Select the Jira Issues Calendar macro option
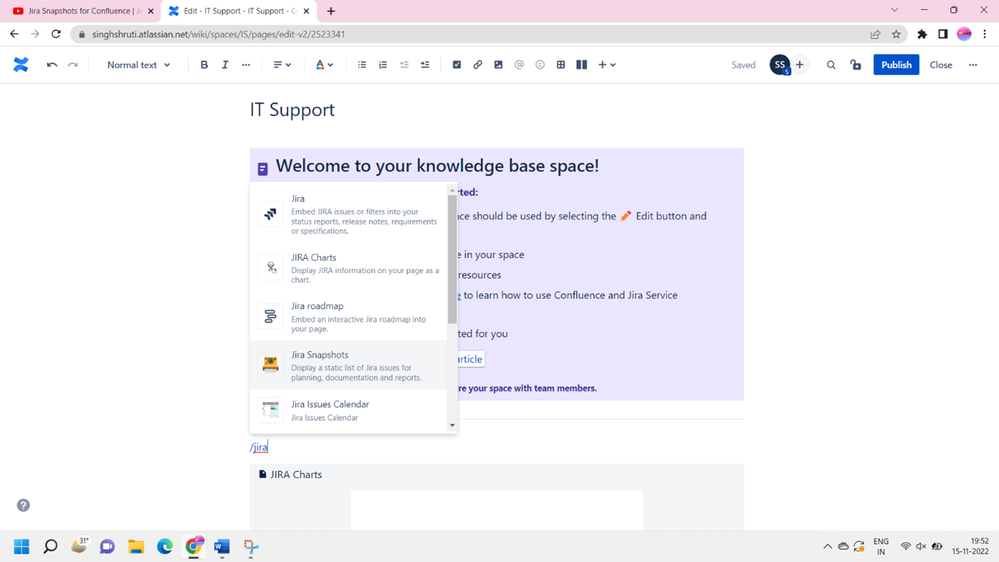This screenshot has width=999, height=562. (349, 410)
